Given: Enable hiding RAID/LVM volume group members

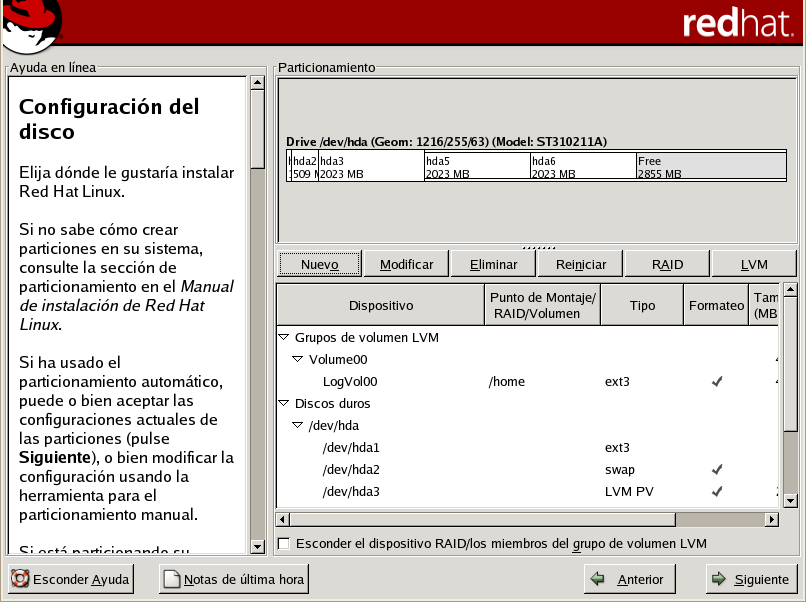Looking at the screenshot, I should tap(284, 544).
